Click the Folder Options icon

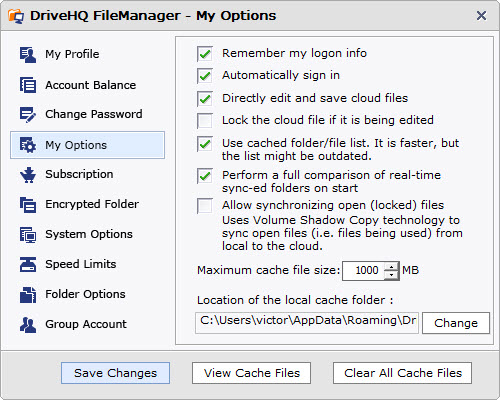click(28, 294)
